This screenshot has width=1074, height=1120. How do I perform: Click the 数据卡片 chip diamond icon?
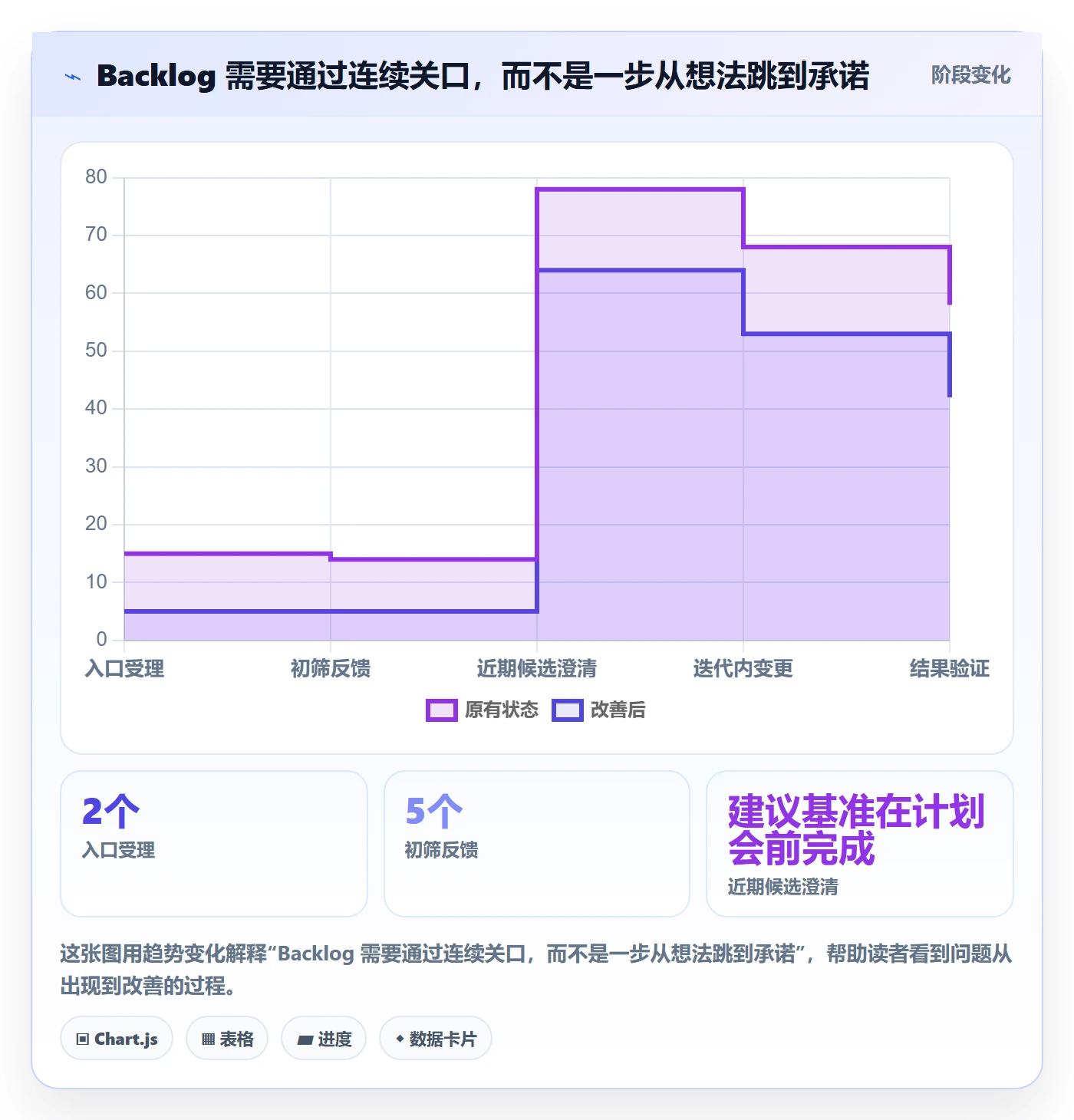coord(400,1039)
